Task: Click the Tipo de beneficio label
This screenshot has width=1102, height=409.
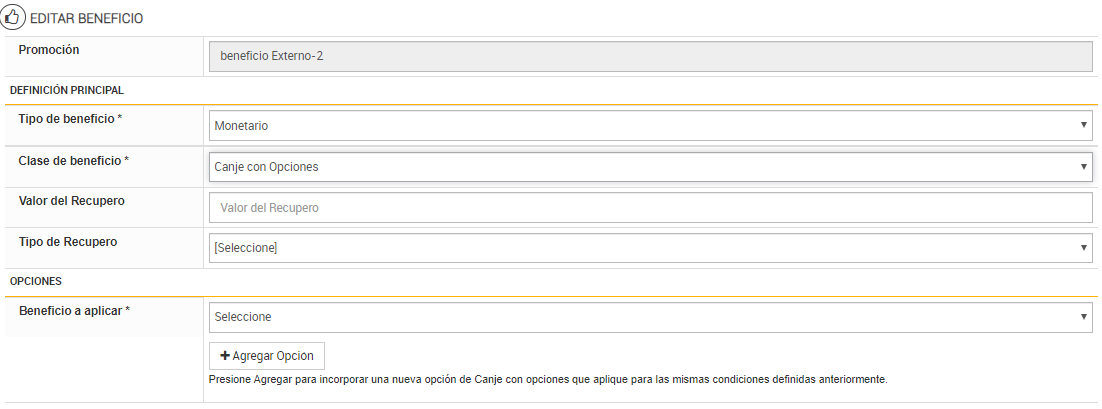Action: pyautogui.click(x=69, y=119)
